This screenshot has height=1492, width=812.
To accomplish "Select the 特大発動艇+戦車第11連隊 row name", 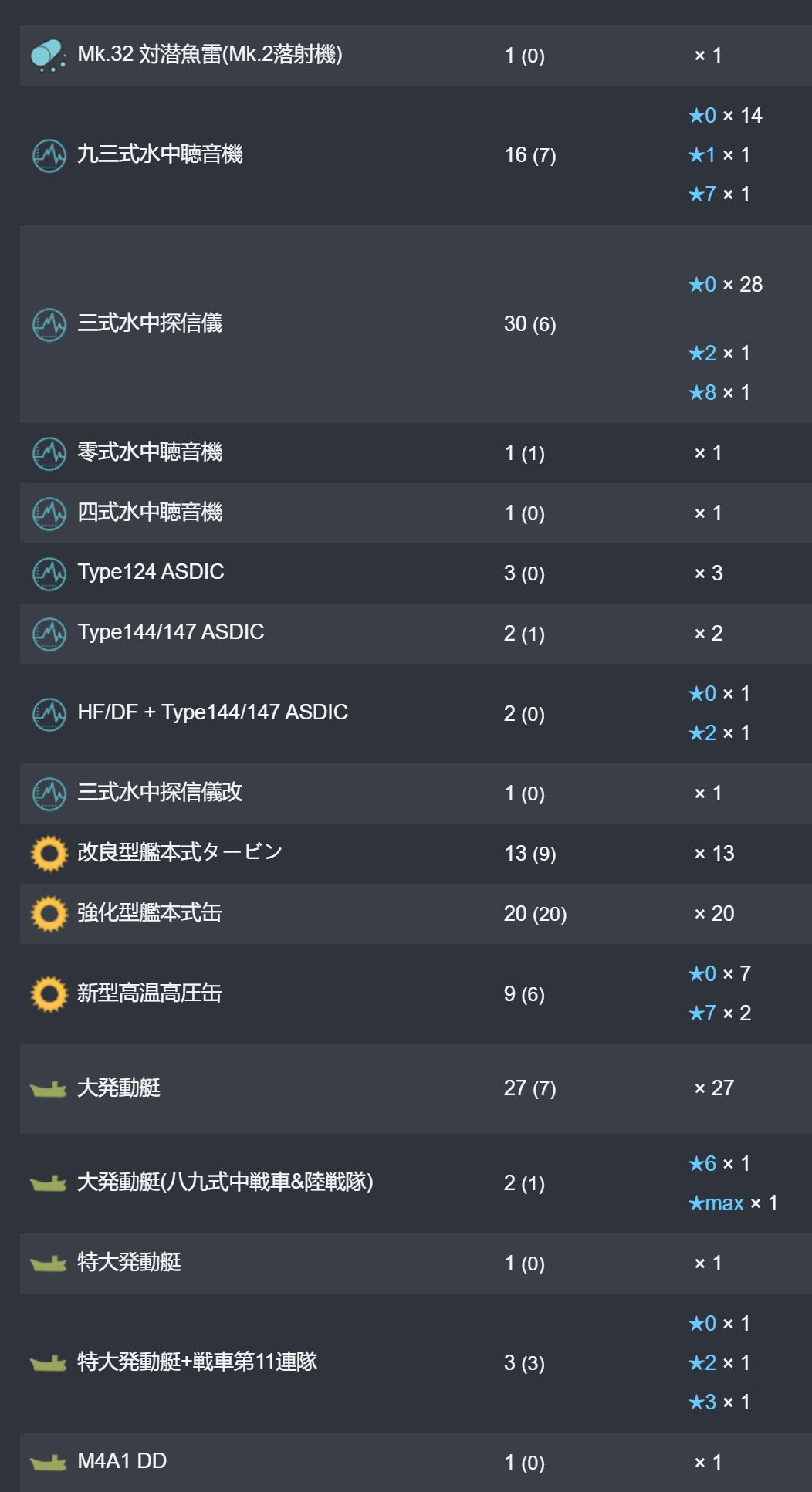I will pyautogui.click(x=197, y=1362).
